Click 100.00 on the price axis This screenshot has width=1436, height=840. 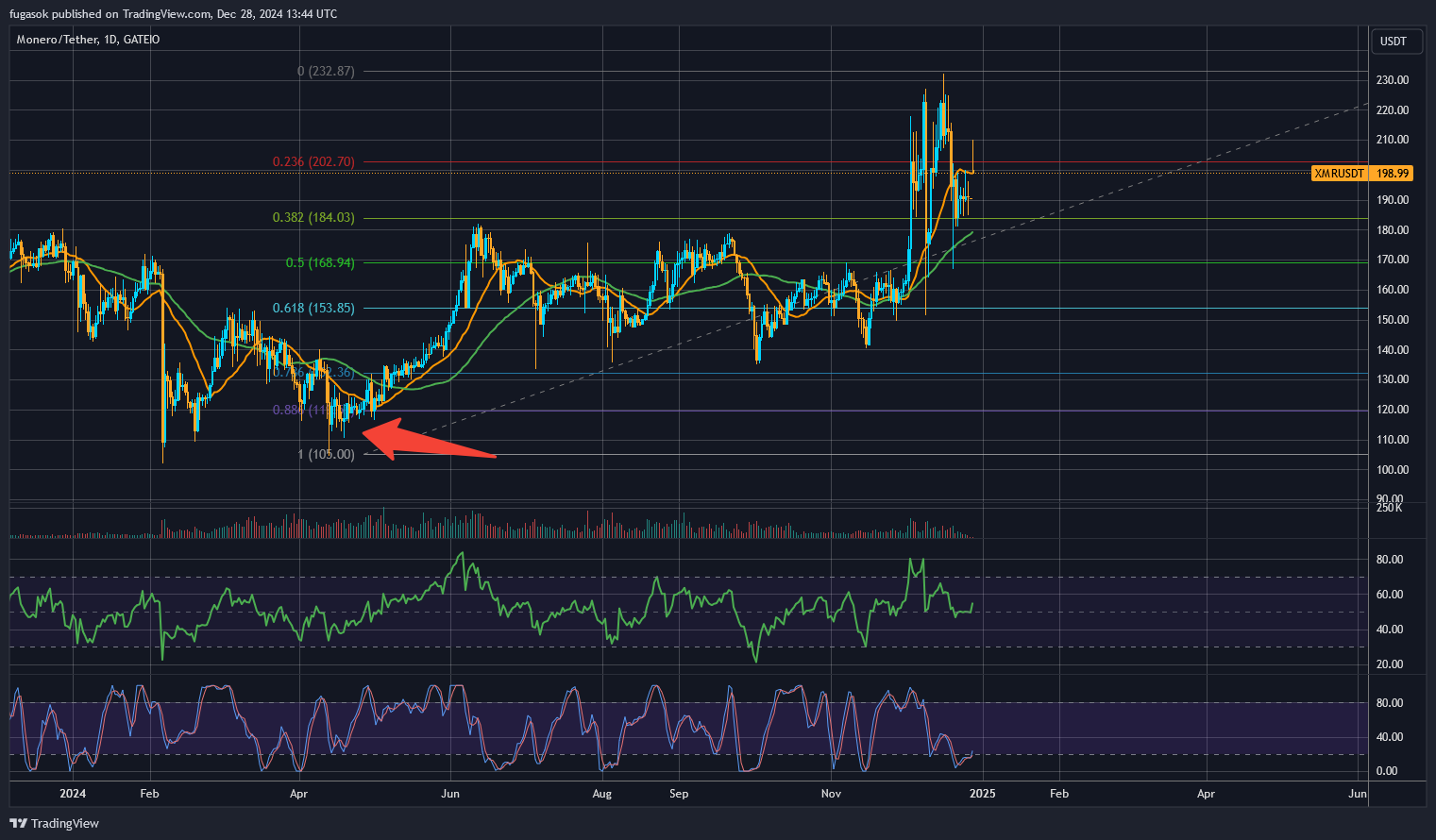pos(1393,470)
